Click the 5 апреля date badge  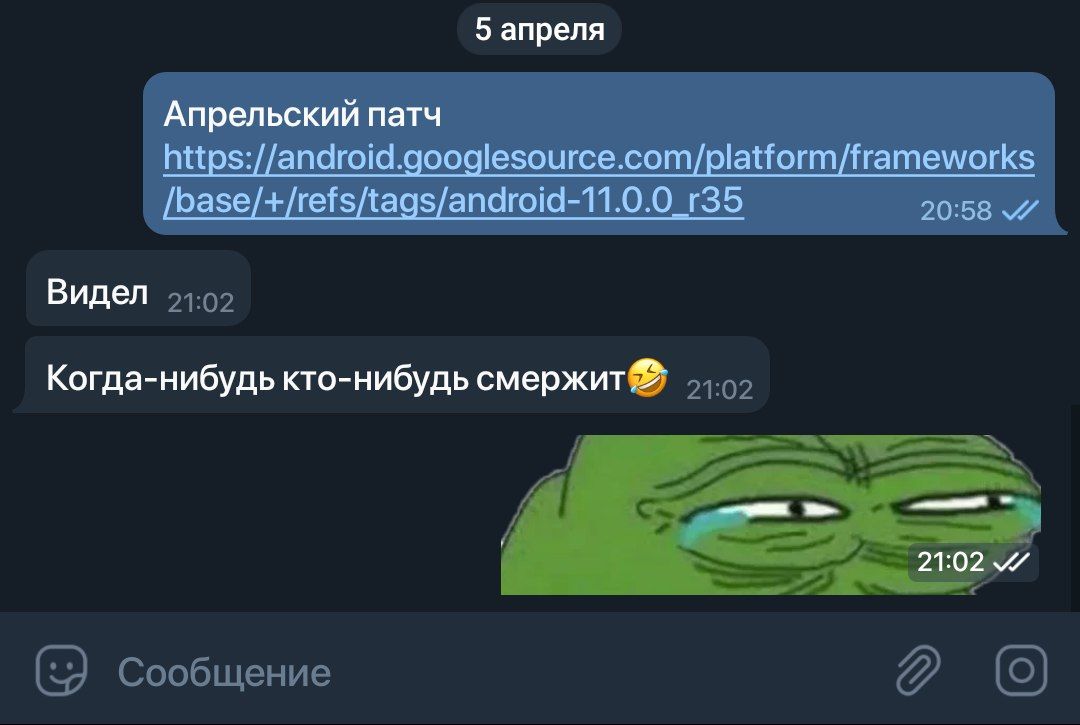(x=539, y=29)
